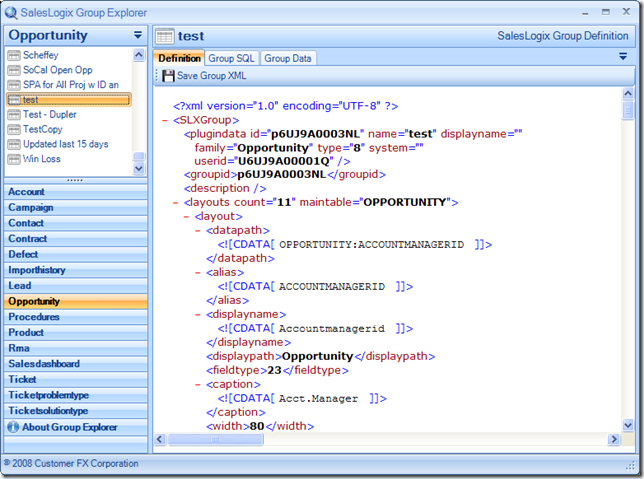The width and height of the screenshot is (644, 479).
Task: Open the Ticketsolutiontype section
Action: 76,410
